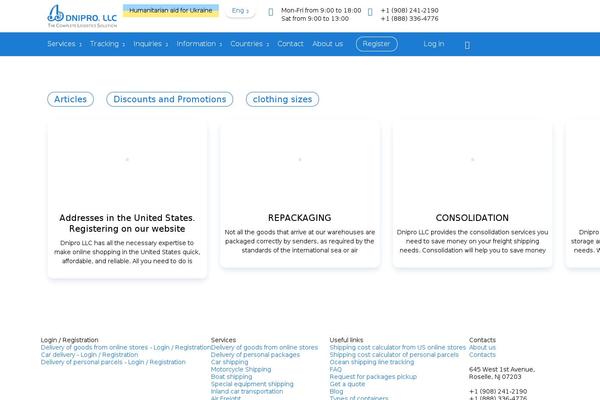The width and height of the screenshot is (600, 400).
Task: Click footer heading Login / Registration
Action: point(69,340)
